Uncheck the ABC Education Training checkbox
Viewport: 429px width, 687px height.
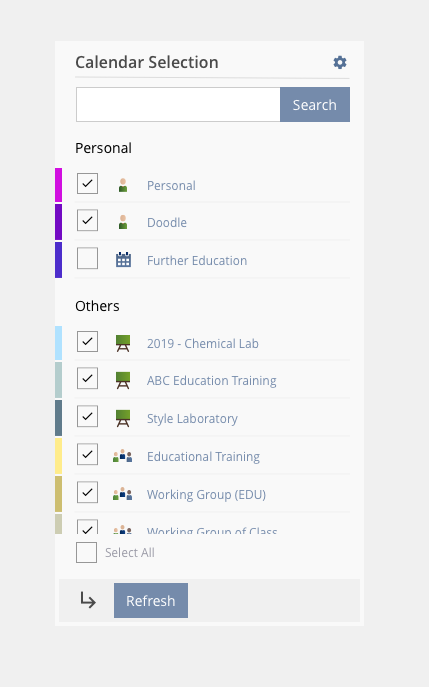click(x=87, y=378)
